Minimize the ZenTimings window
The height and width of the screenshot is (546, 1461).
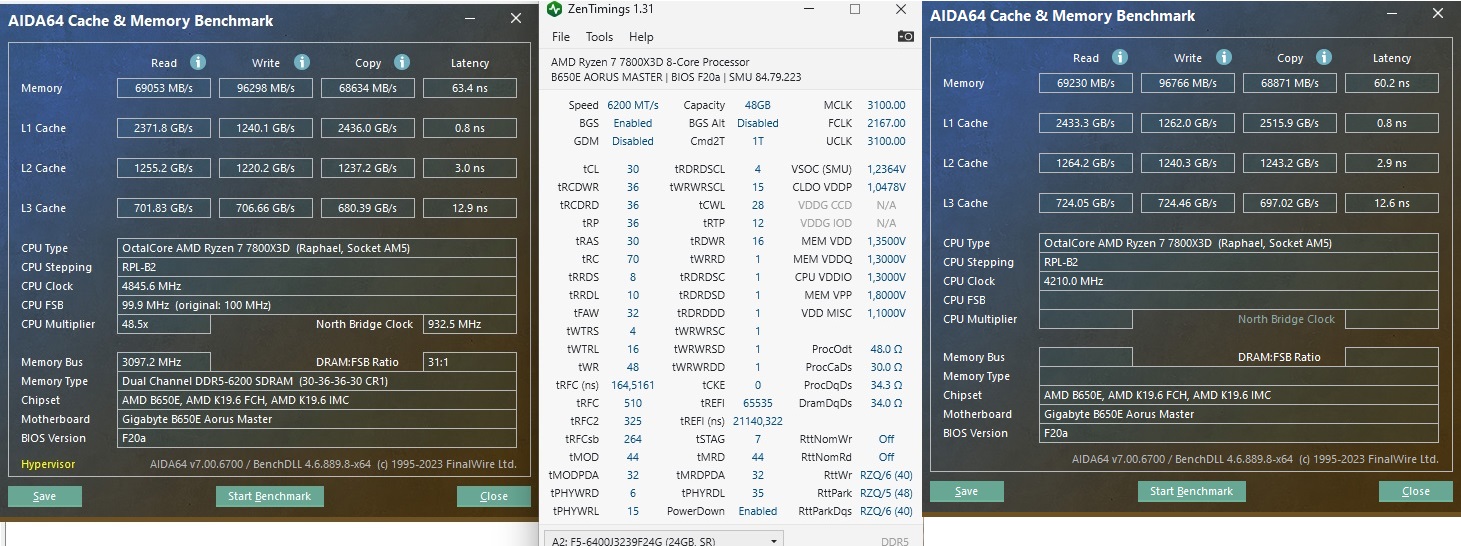click(x=810, y=9)
